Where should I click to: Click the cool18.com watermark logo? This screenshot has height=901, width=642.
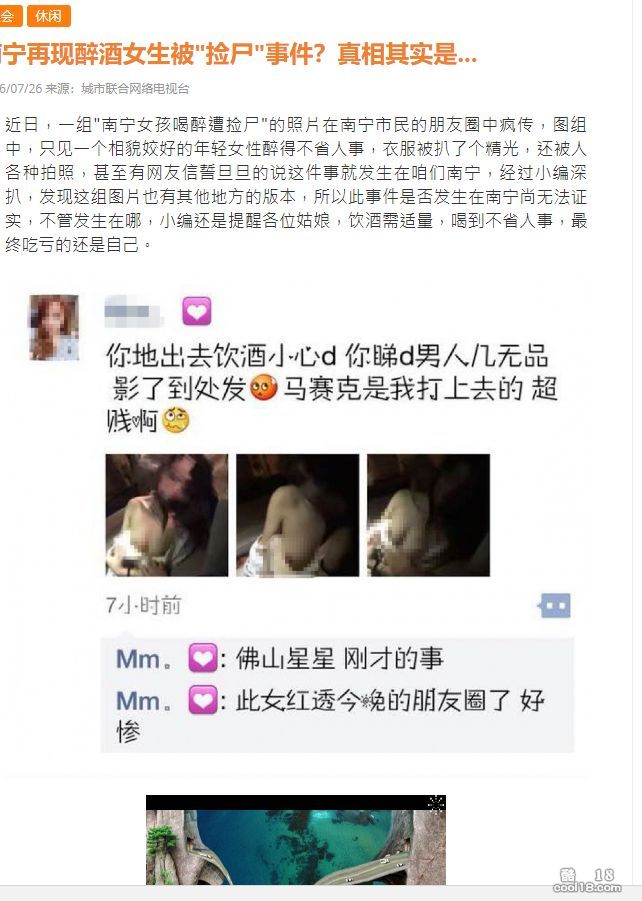tap(587, 881)
